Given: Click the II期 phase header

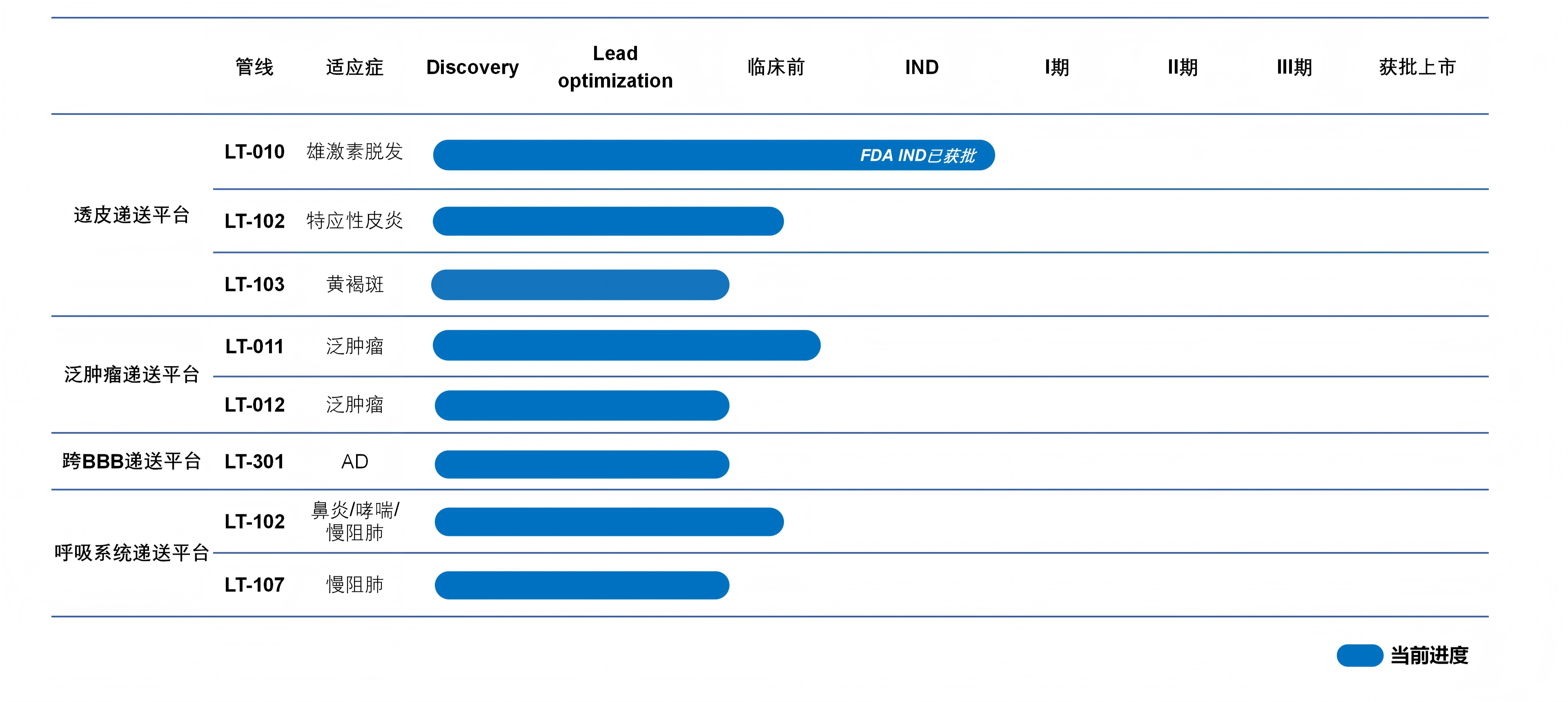Looking at the screenshot, I should click(1182, 67).
